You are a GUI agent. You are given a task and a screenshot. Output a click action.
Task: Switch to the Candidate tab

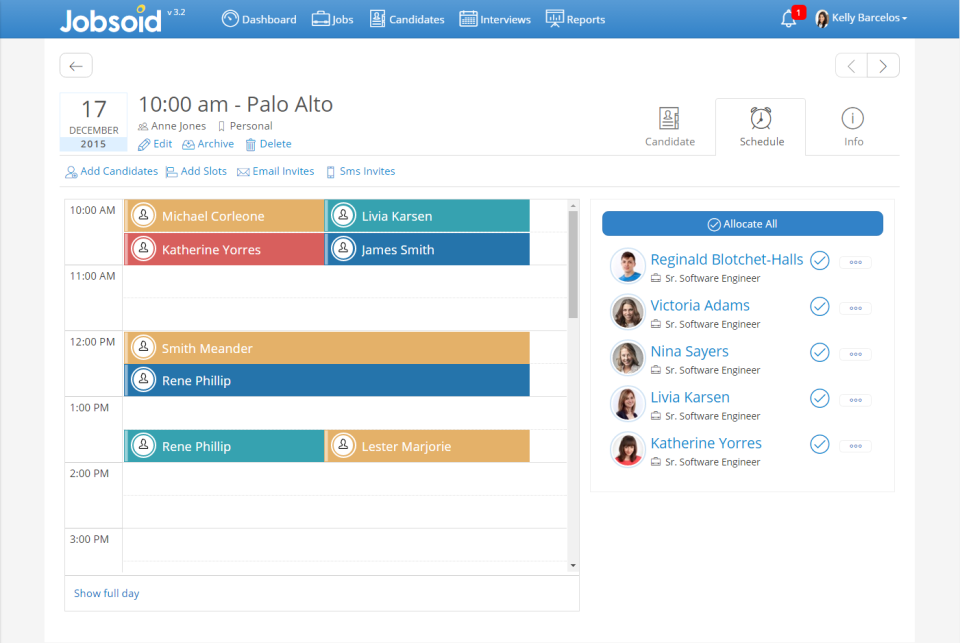(670, 127)
